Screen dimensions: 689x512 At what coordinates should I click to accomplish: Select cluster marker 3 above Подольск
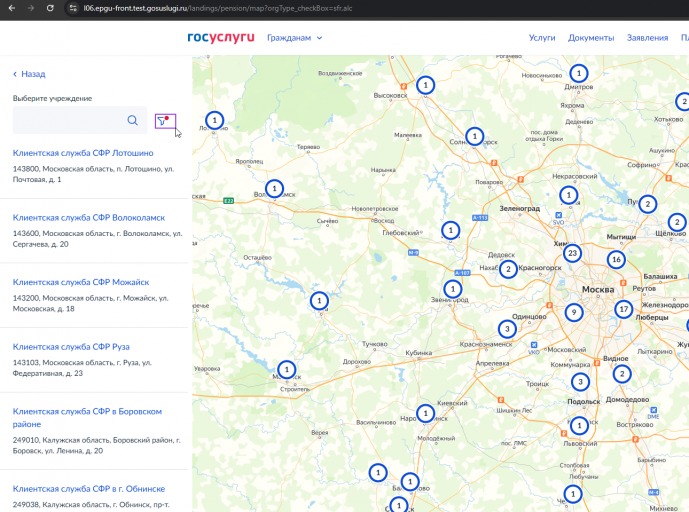pyautogui.click(x=580, y=382)
